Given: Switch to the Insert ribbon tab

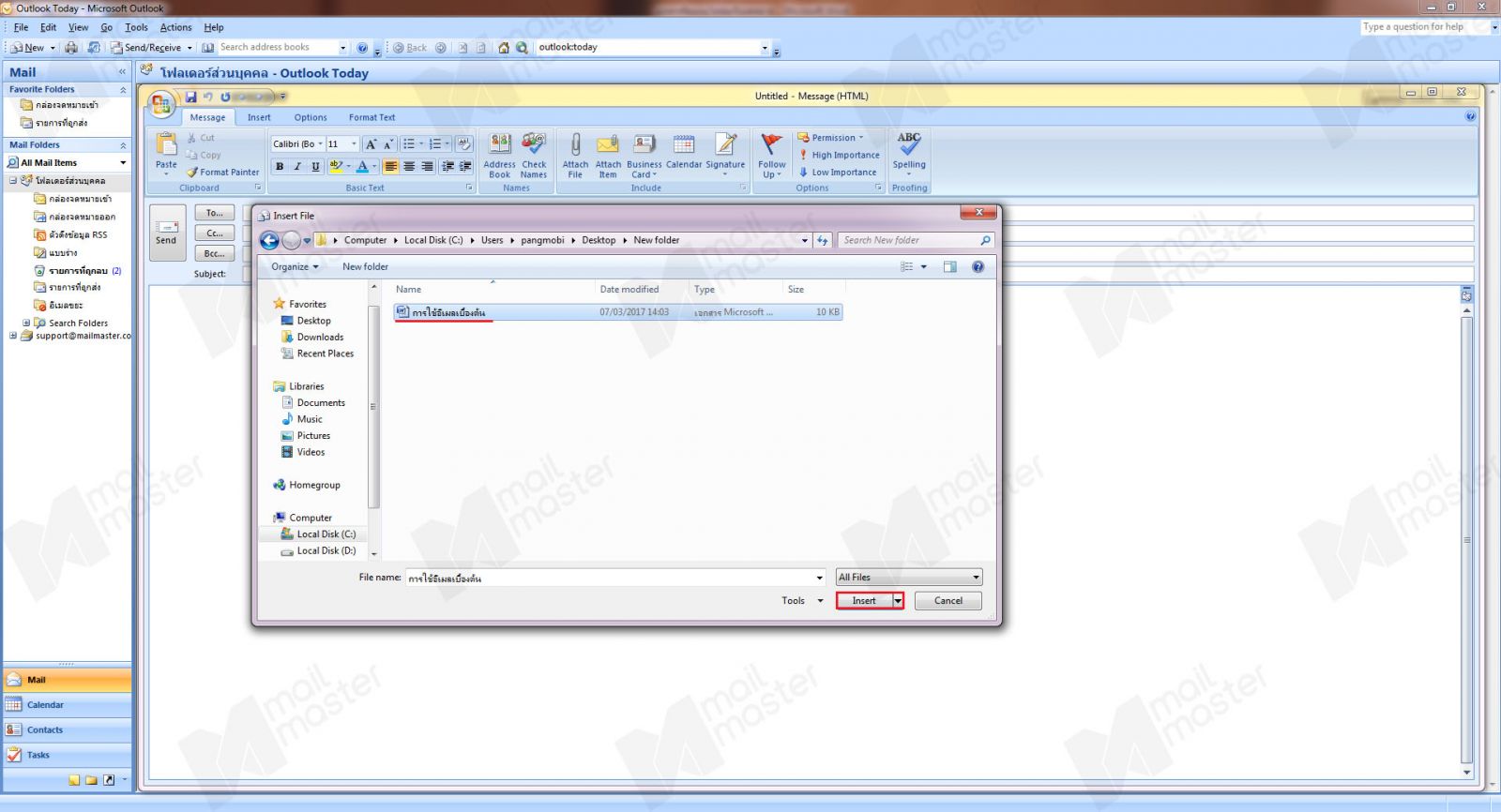Looking at the screenshot, I should tap(259, 118).
